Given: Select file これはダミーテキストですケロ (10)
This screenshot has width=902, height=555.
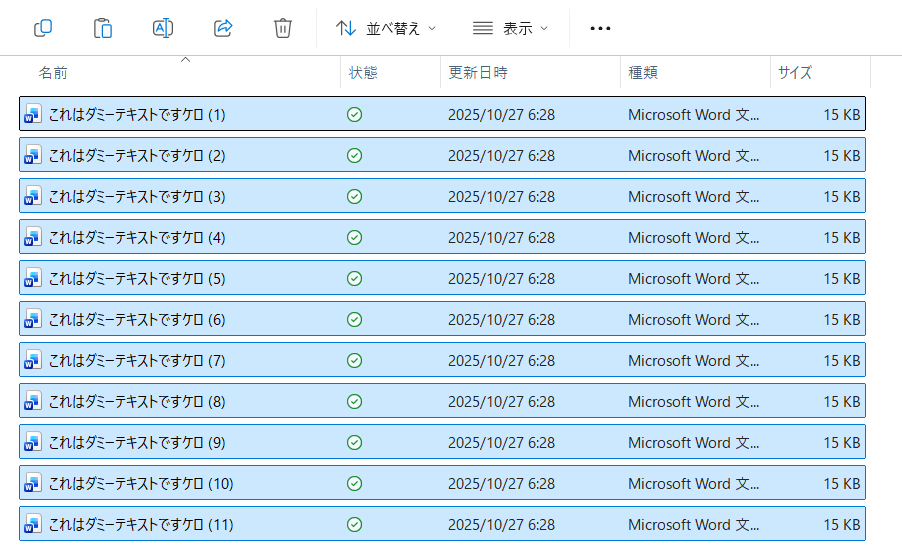Looking at the screenshot, I should click(x=141, y=484).
